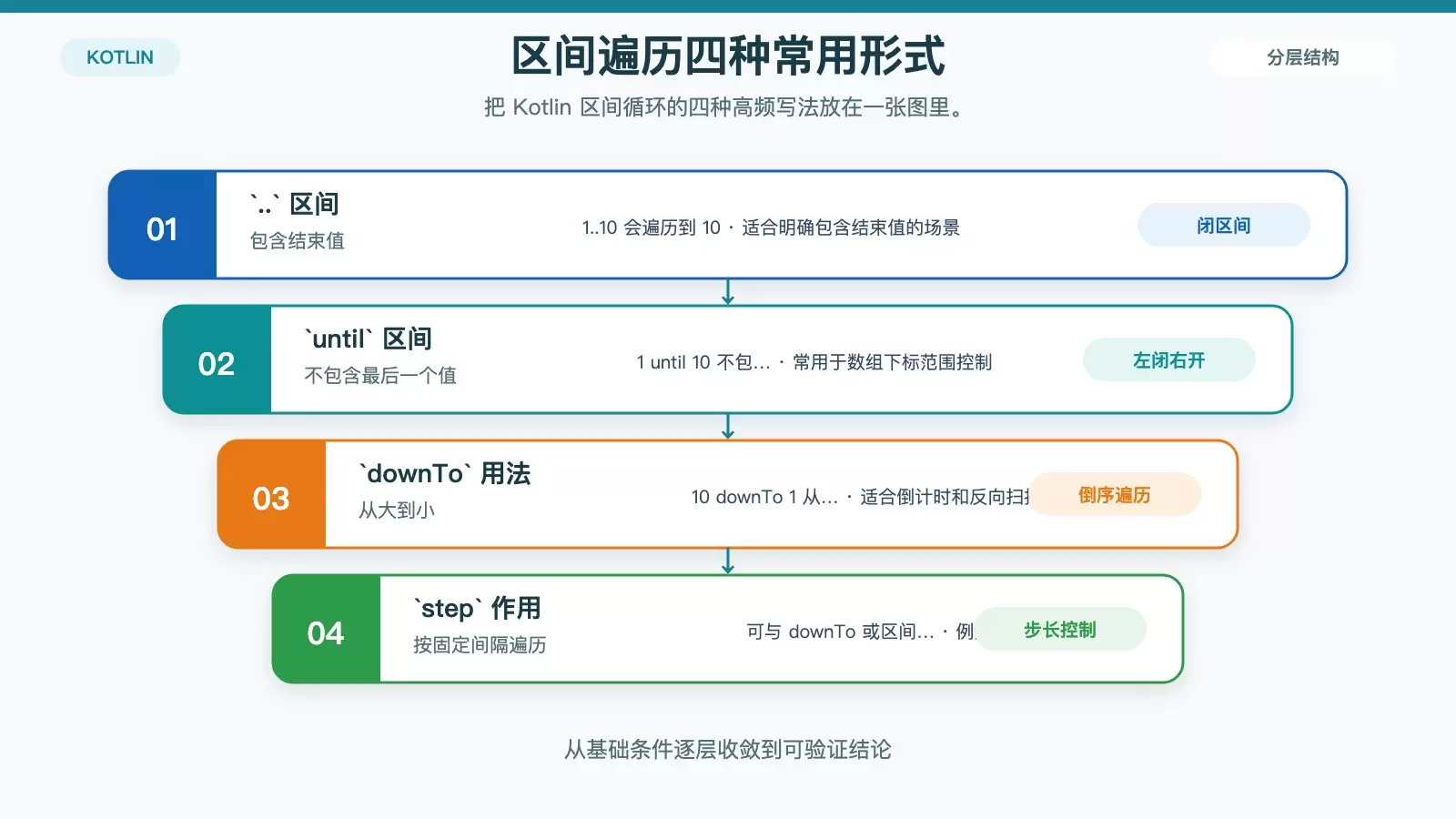Viewport: 1456px width, 819px height.
Task: Click the text 按固定间隔遍历
Action: pyautogui.click(x=480, y=645)
